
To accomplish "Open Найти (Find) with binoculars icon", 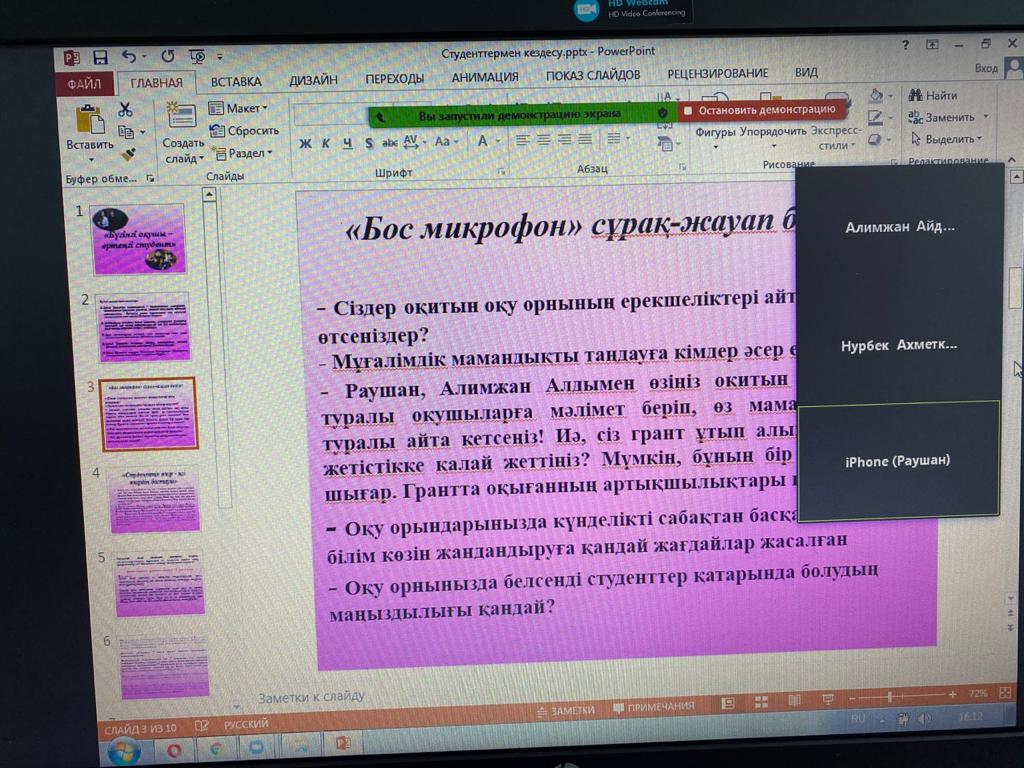I will tap(933, 95).
